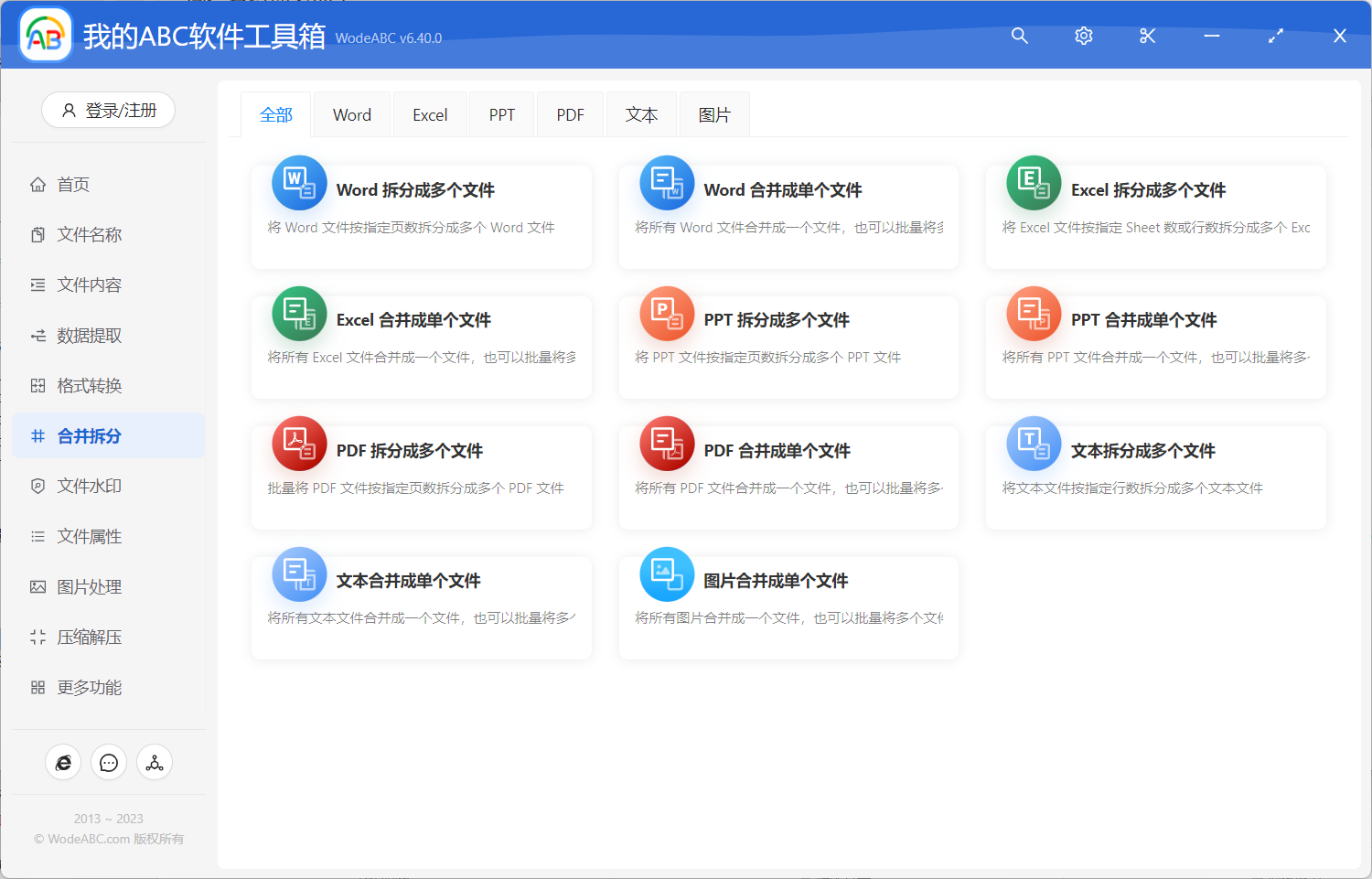
Task: Switch to the PDF tab
Action: coord(569,113)
